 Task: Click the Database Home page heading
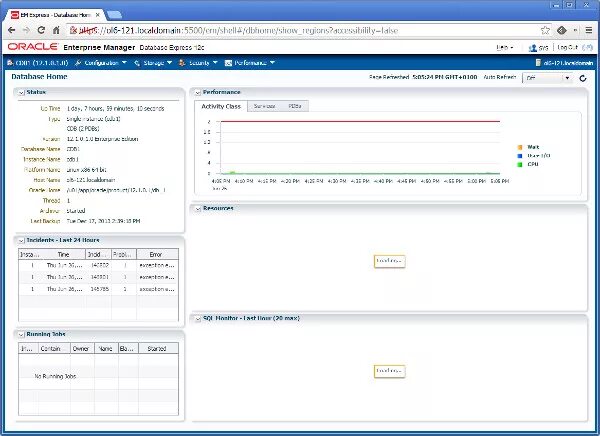(x=39, y=77)
